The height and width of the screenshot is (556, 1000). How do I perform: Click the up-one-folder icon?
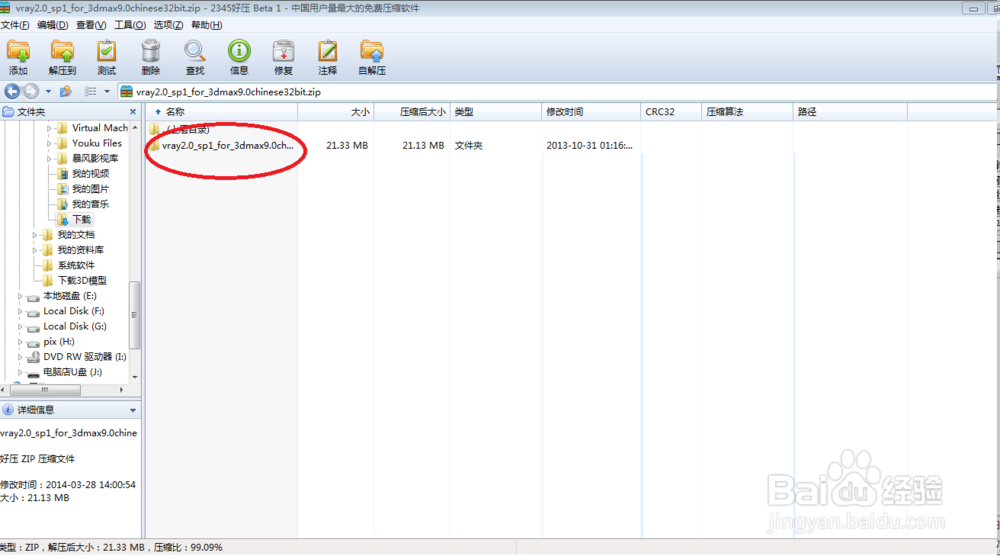point(65,92)
